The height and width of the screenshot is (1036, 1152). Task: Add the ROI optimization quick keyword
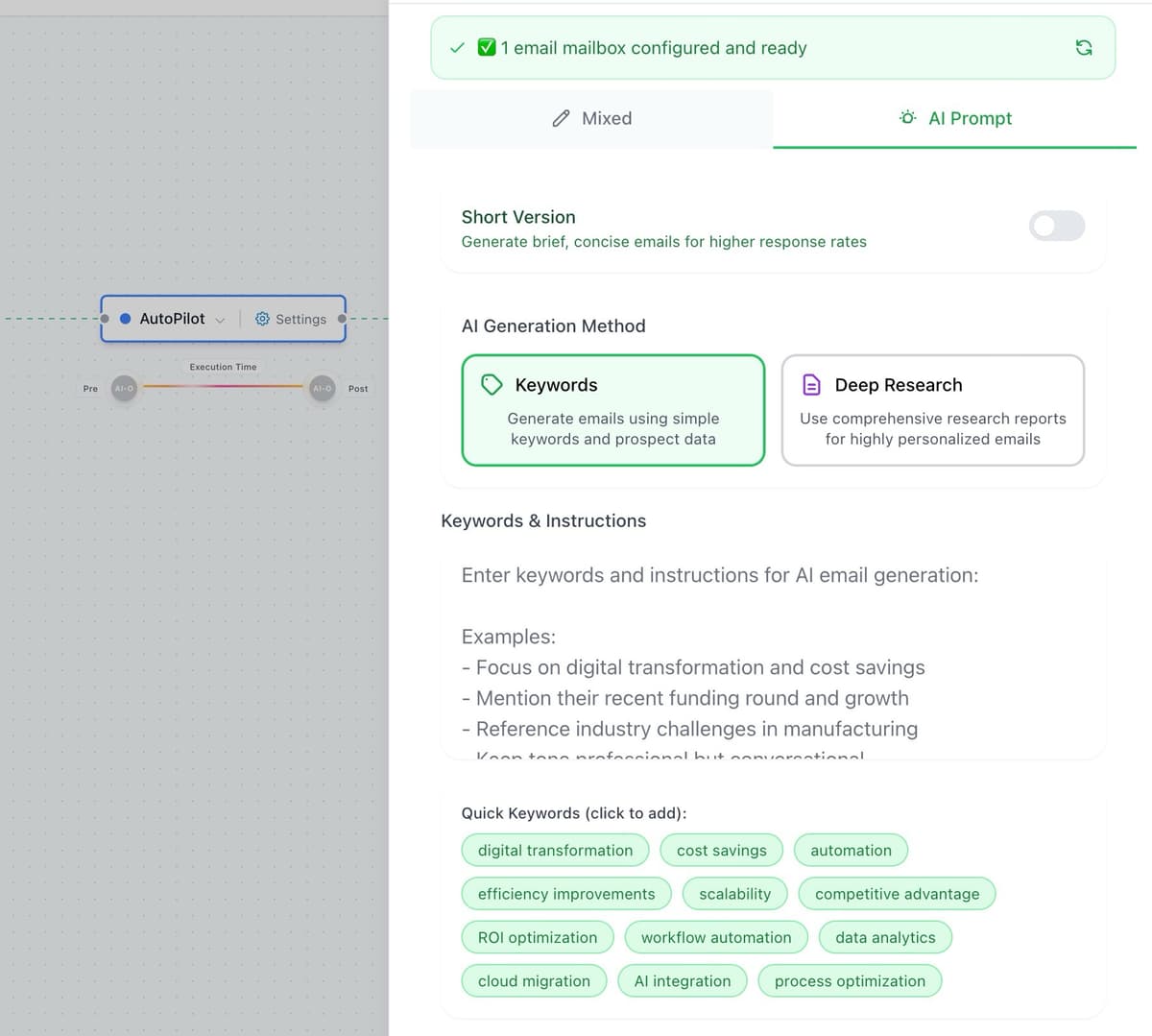(x=537, y=937)
